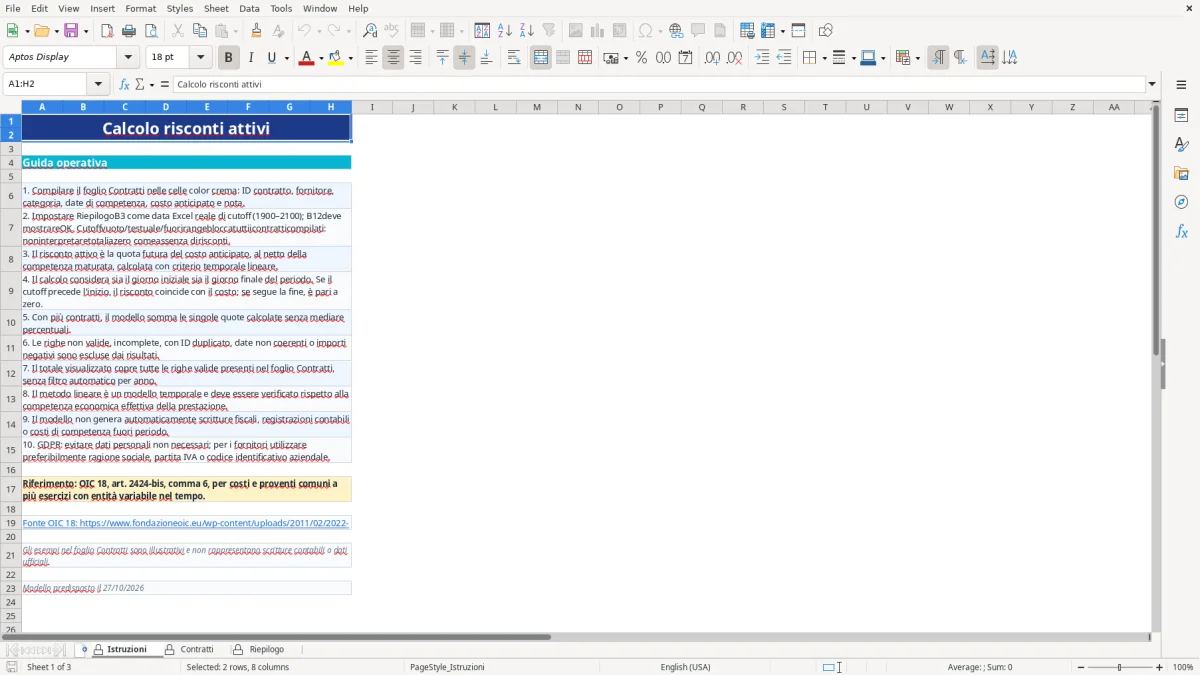Open the Conditional Formatting dropdown arrow
1200x675 pixels.
coord(917,58)
